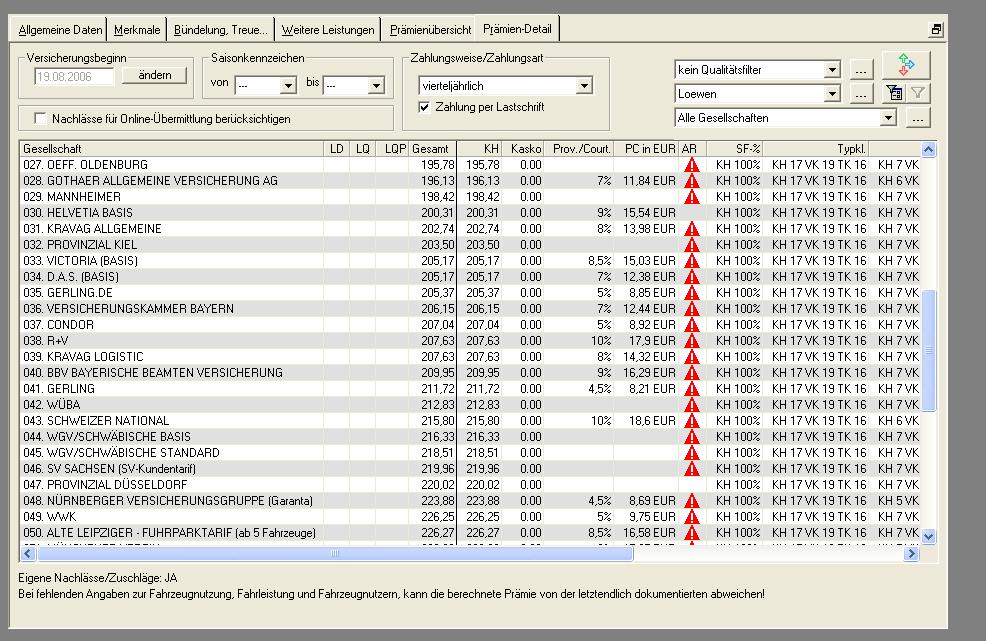Click the greyed-out funnel filter icon

tap(918, 94)
